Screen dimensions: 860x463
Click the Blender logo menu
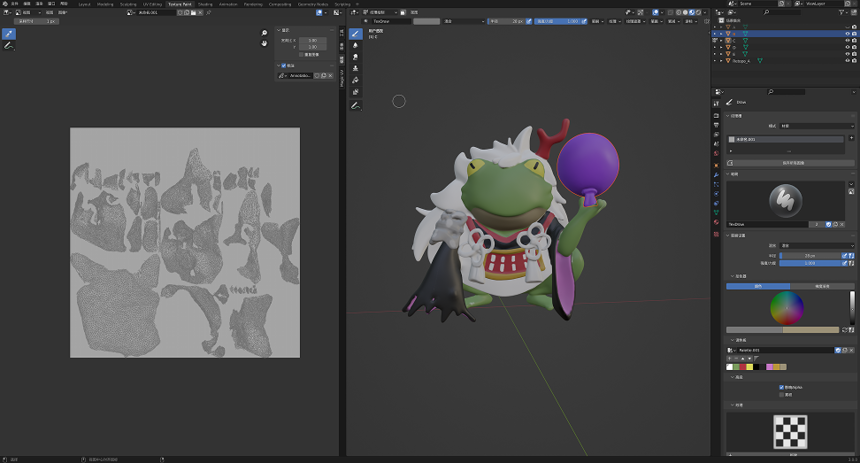[x=5, y=4]
